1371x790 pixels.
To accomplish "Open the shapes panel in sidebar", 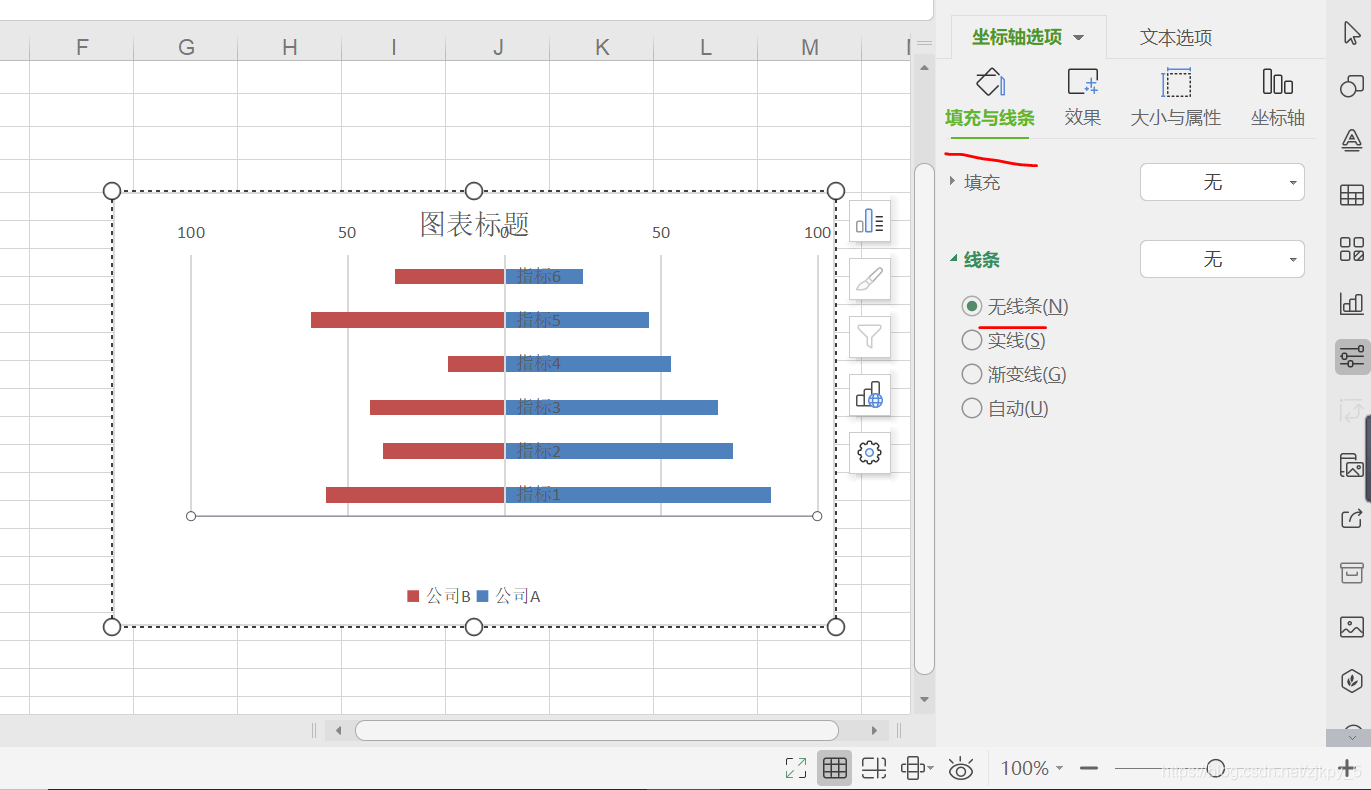I will (x=1352, y=87).
